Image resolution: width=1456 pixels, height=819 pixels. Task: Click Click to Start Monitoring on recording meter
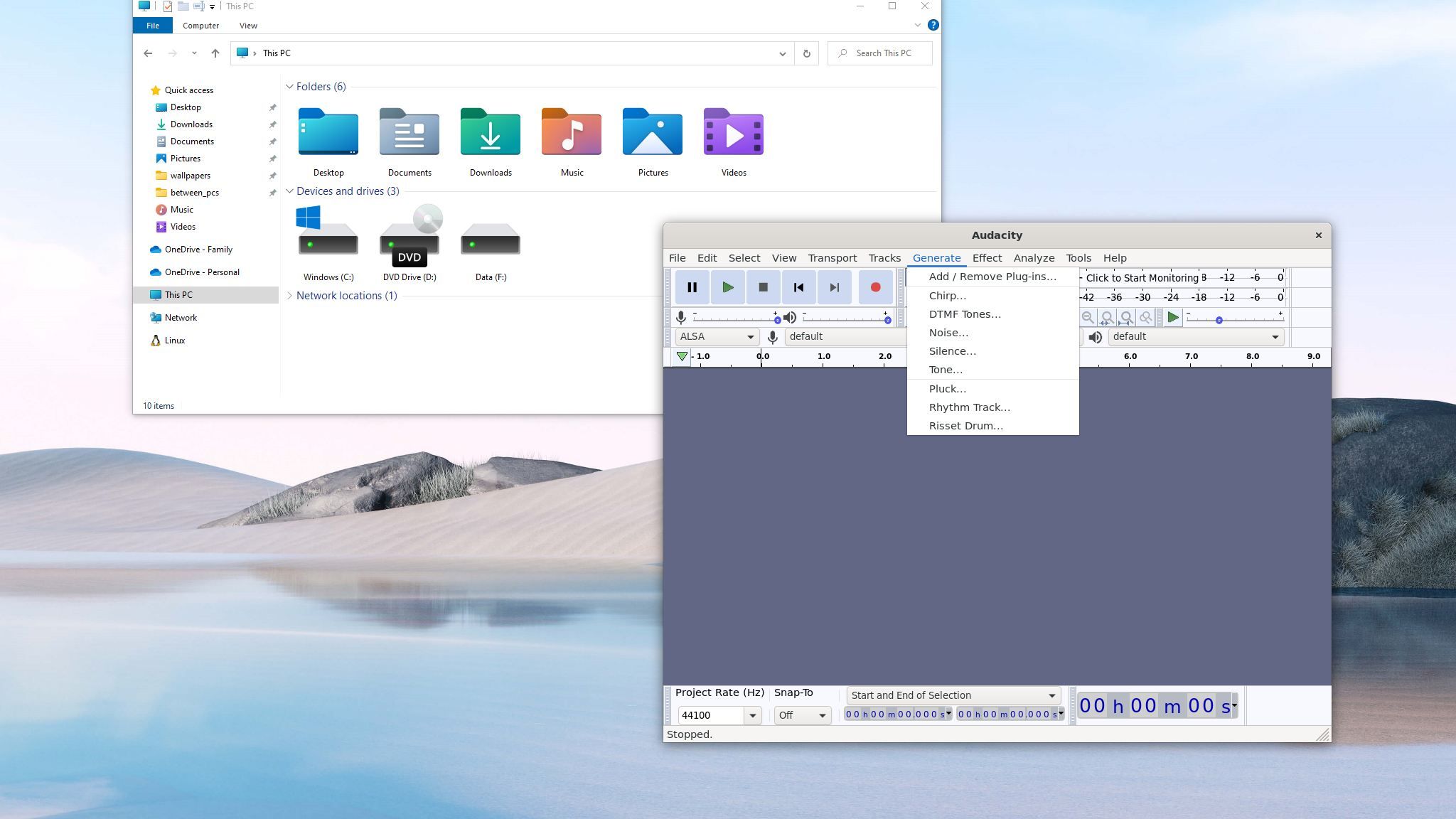(1142, 278)
